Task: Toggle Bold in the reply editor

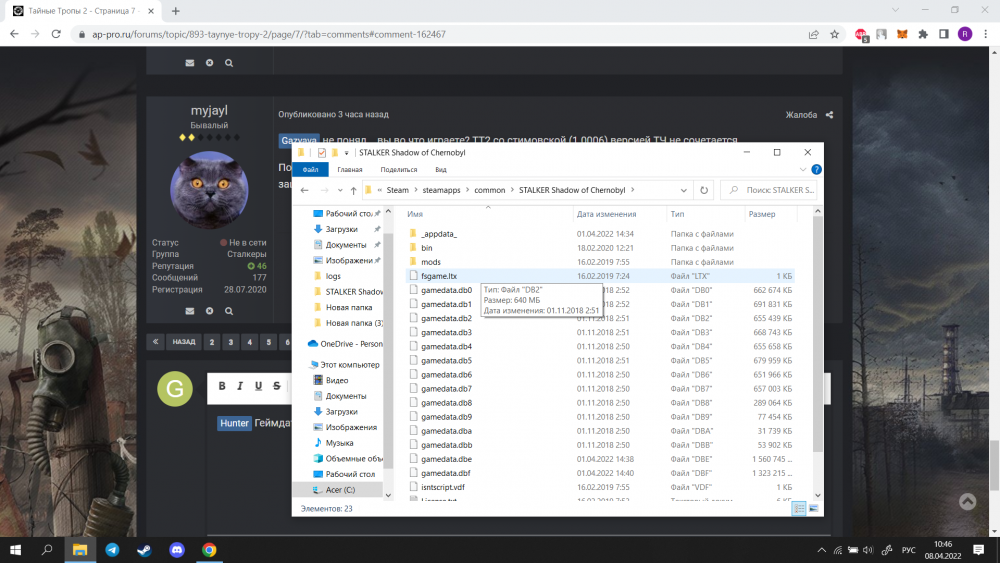Action: (x=223, y=386)
